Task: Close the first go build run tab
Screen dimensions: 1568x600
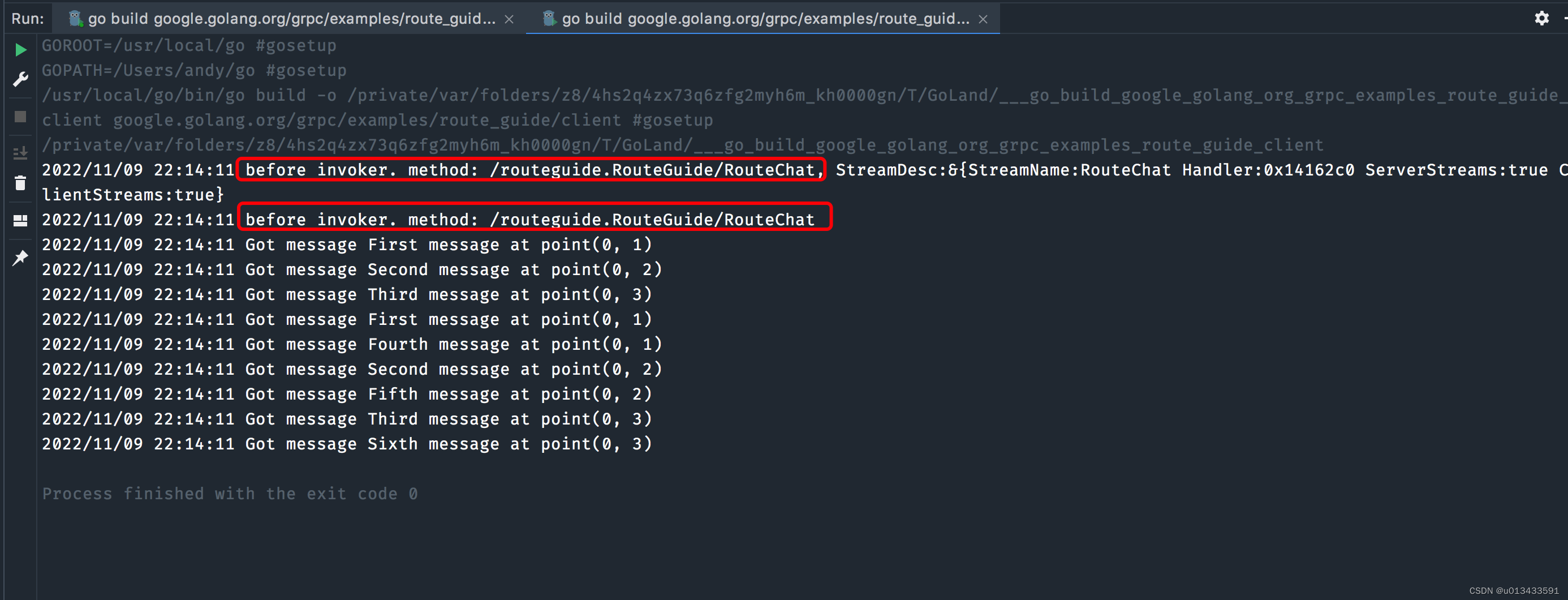Action: (x=509, y=18)
